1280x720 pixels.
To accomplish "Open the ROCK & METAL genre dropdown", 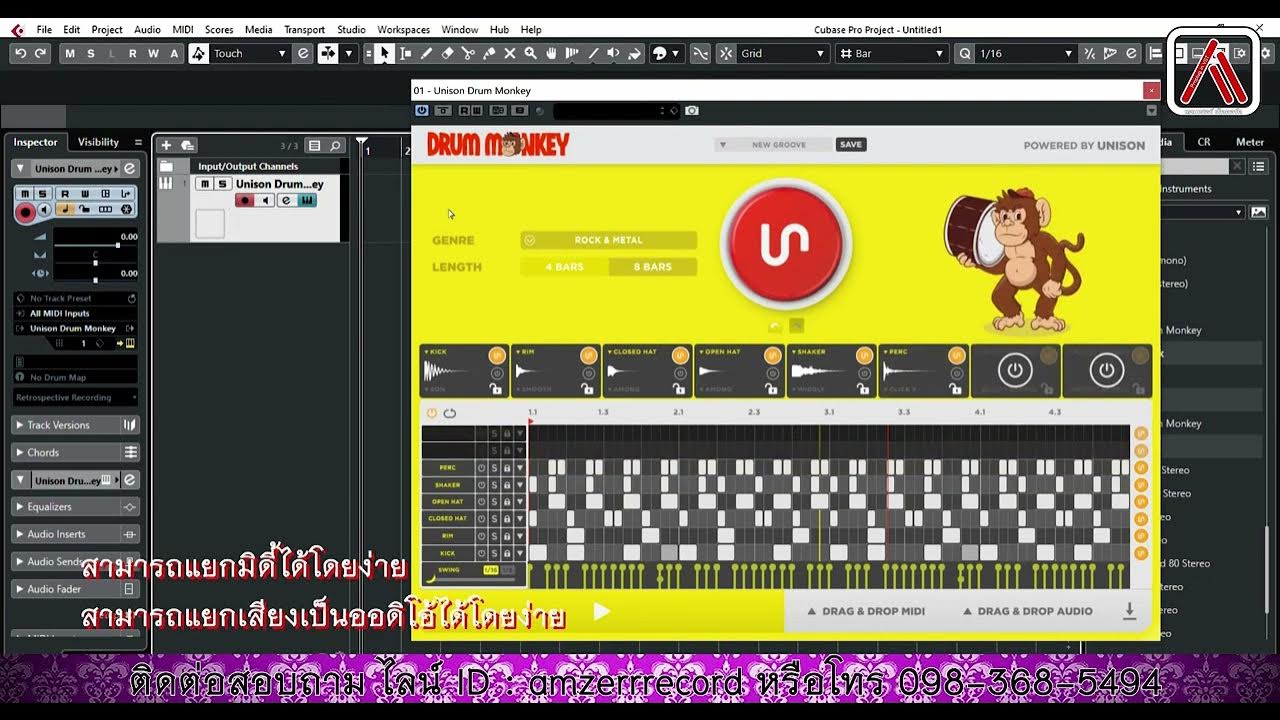I will tap(608, 240).
